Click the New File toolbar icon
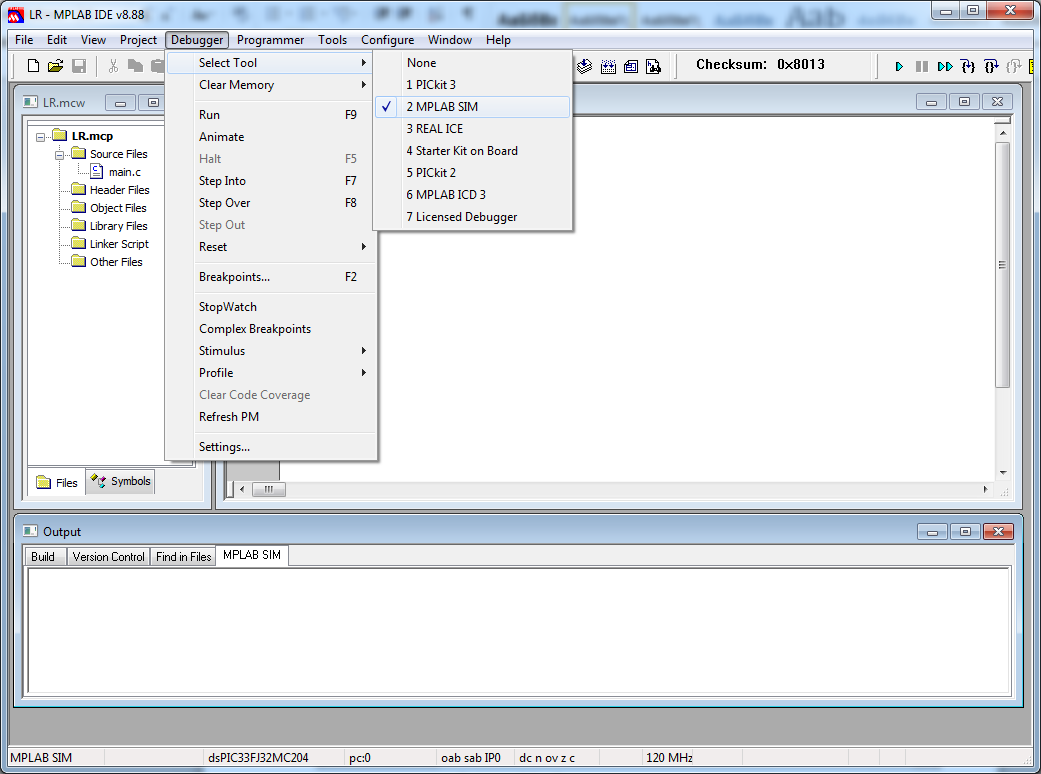The height and width of the screenshot is (774, 1041). (x=33, y=66)
